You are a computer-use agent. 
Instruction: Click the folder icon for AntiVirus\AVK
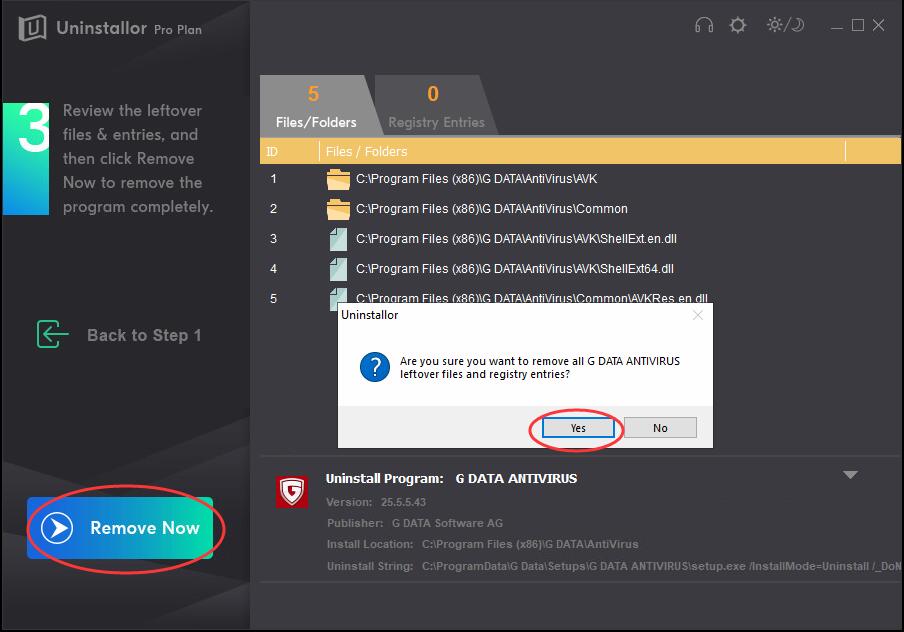click(x=338, y=179)
